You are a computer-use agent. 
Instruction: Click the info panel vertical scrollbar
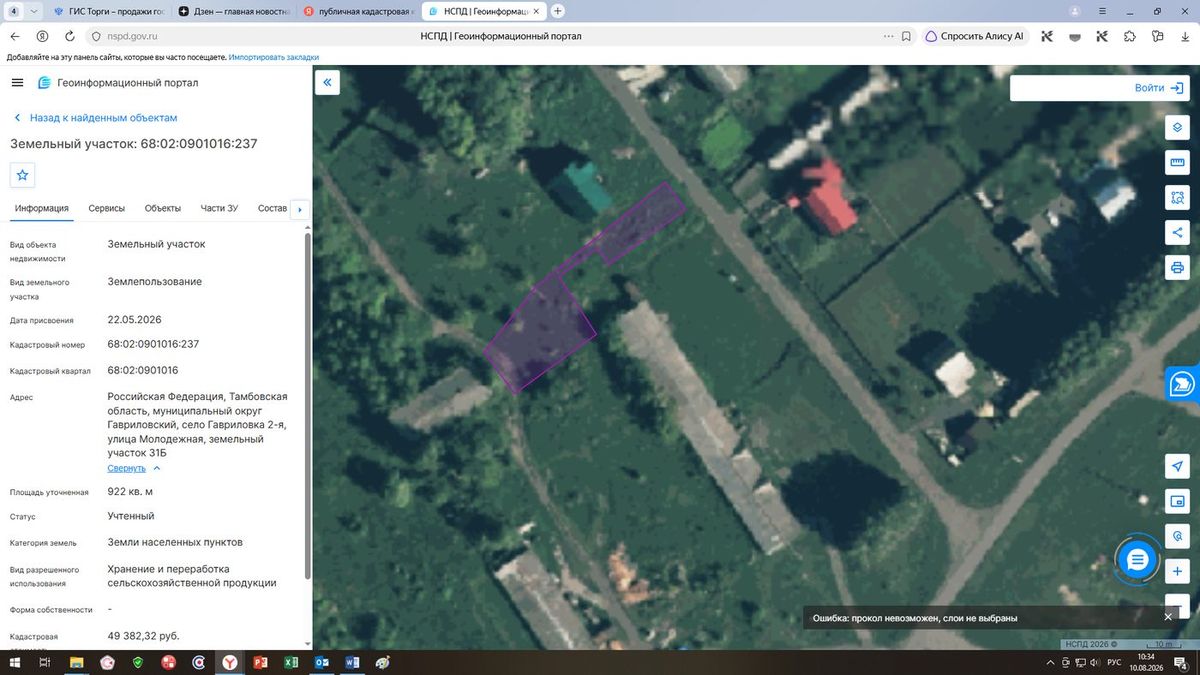coord(307,405)
